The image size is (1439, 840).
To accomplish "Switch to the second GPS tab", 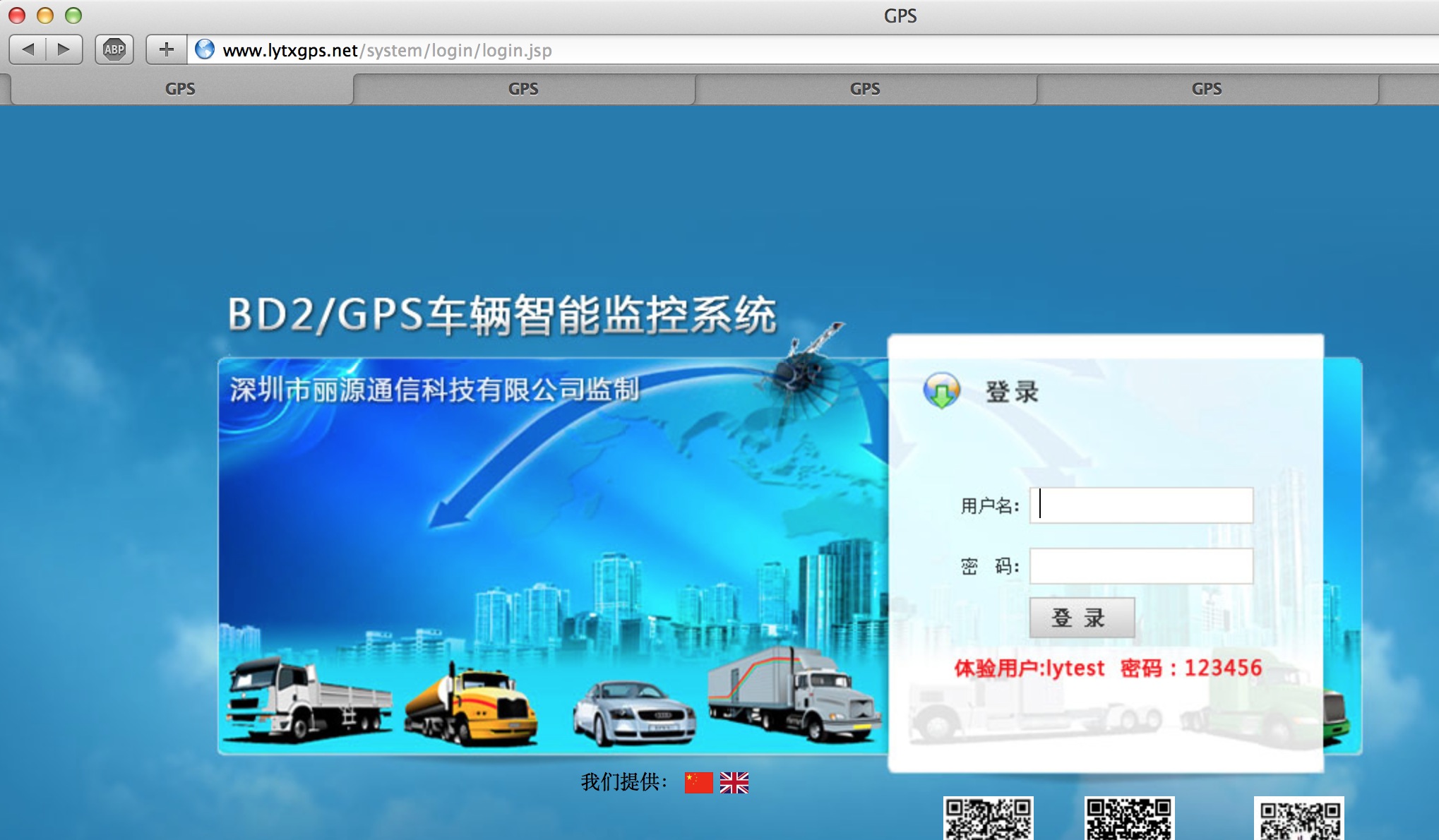I will [523, 89].
